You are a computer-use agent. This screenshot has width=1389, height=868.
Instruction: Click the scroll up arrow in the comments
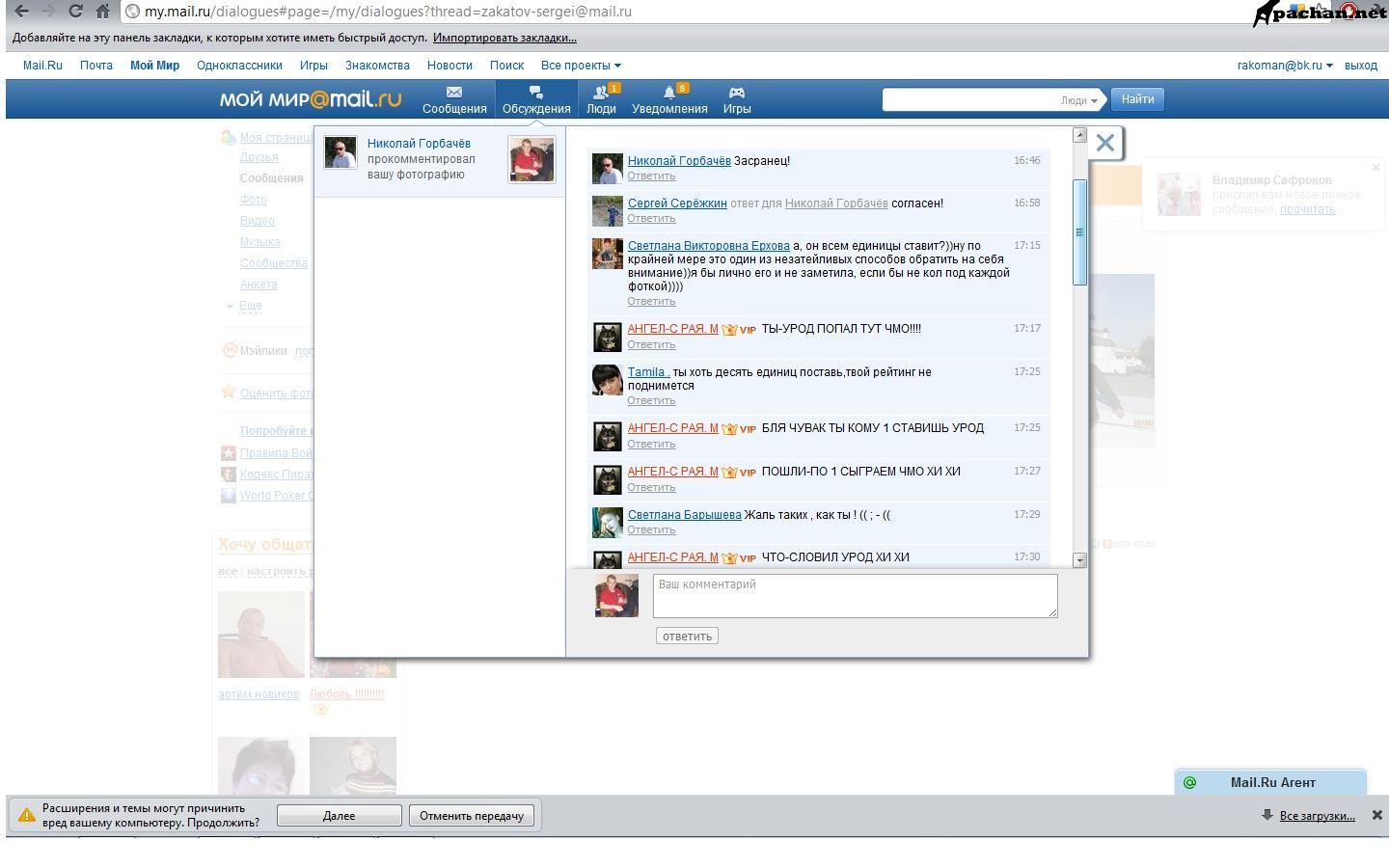coord(1079,135)
